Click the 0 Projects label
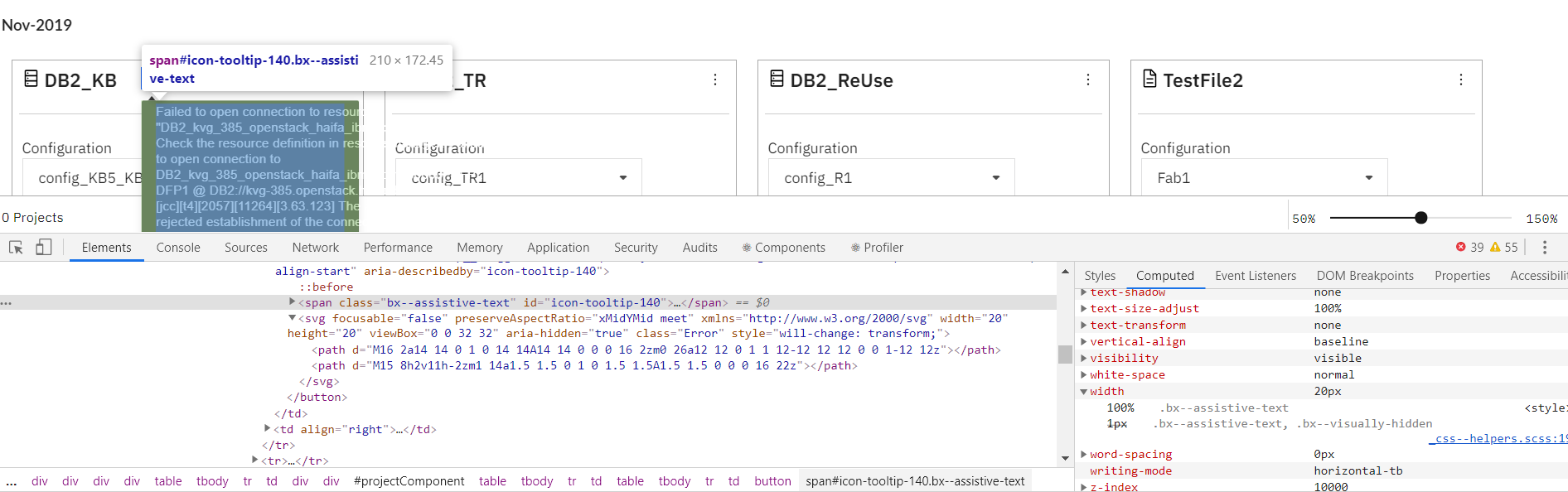Image resolution: width=1568 pixels, height=492 pixels. click(x=32, y=217)
